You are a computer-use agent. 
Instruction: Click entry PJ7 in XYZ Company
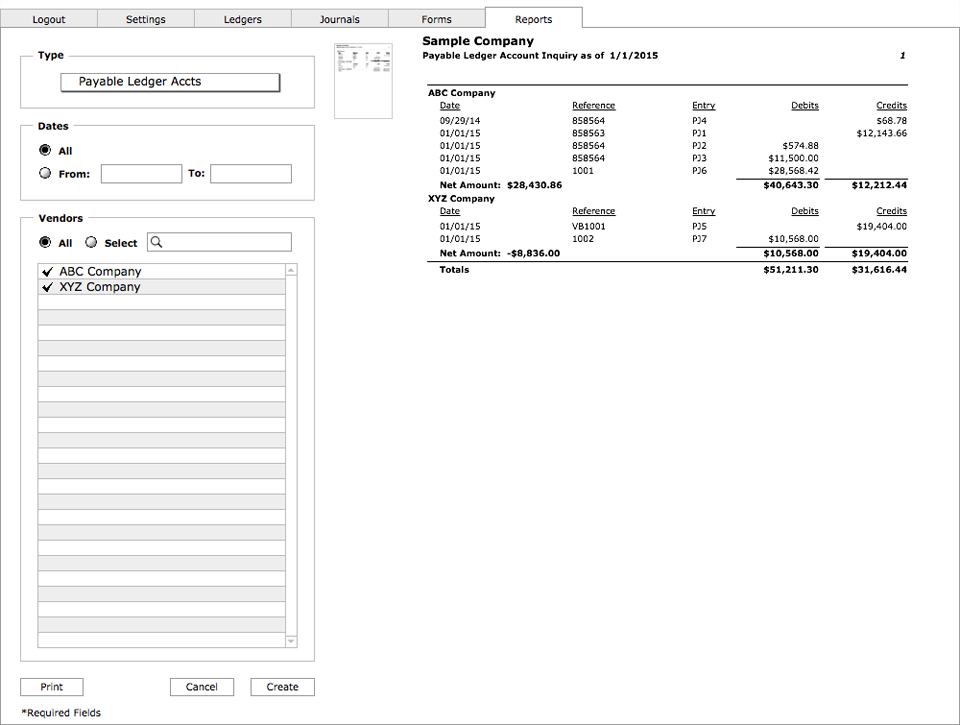point(699,239)
